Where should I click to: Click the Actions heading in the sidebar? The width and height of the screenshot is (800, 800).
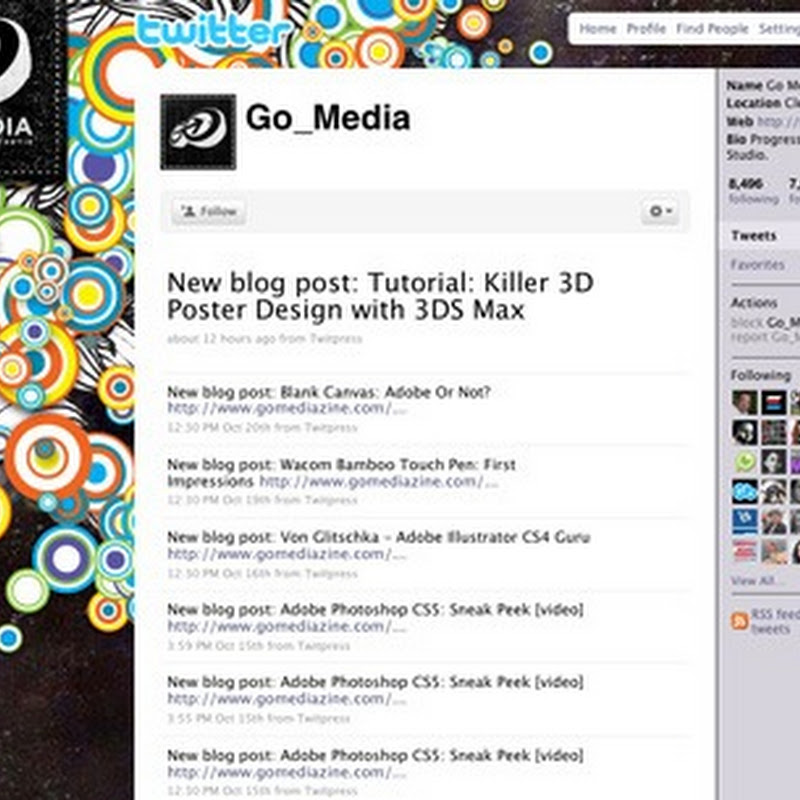pyautogui.click(x=754, y=303)
